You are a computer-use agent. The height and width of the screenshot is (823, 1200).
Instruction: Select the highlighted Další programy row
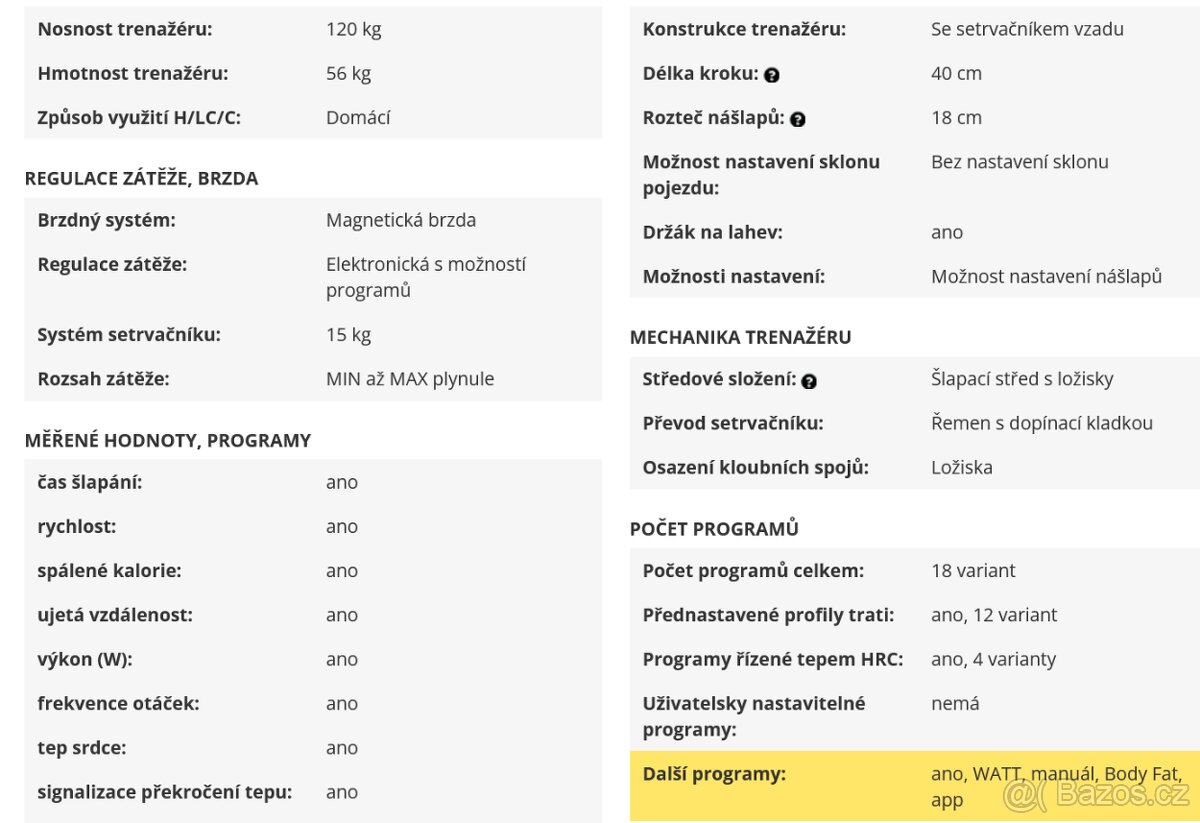[x=915, y=786]
